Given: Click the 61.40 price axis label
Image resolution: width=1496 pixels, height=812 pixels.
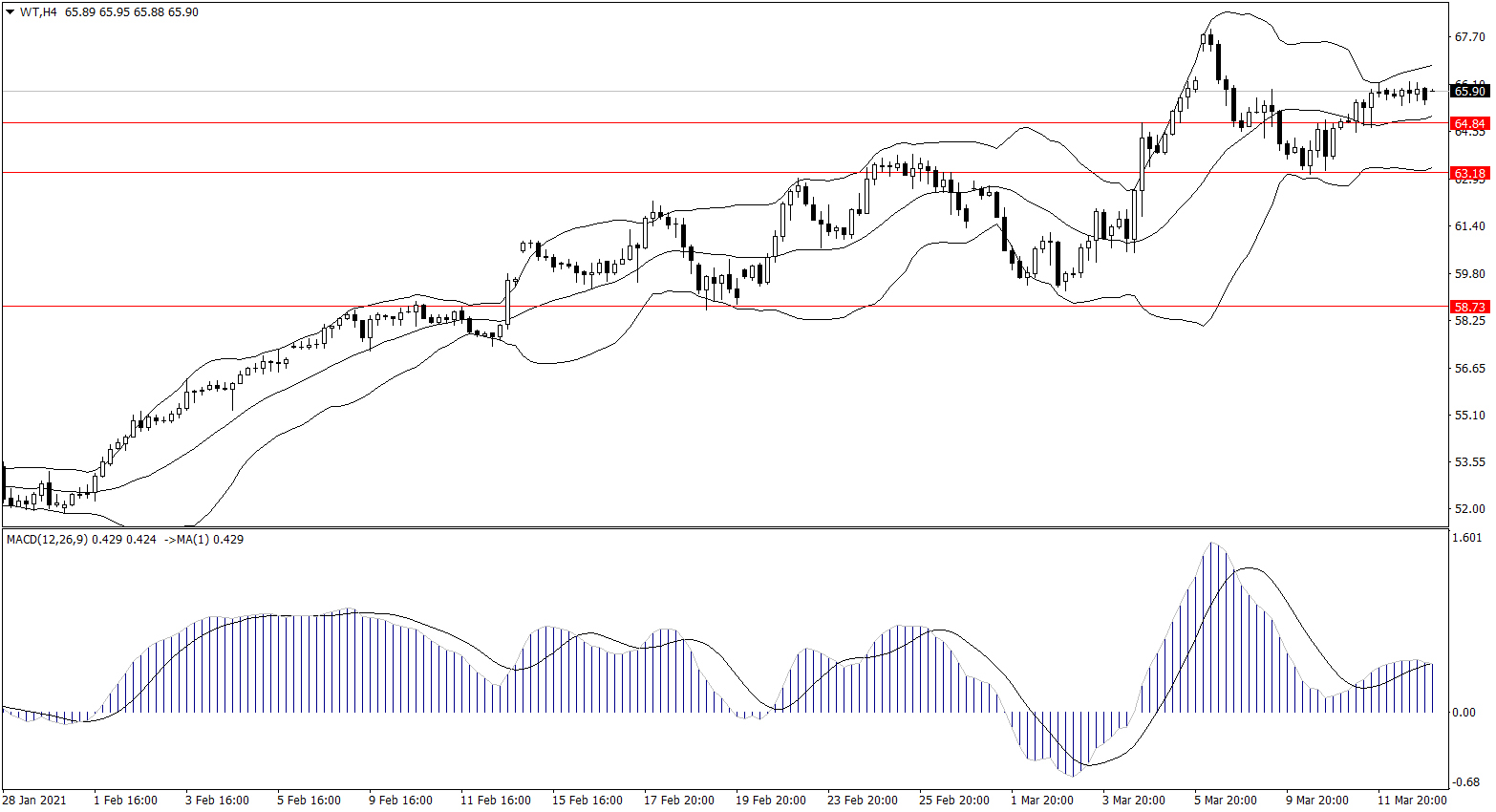Looking at the screenshot, I should click(x=1469, y=226).
